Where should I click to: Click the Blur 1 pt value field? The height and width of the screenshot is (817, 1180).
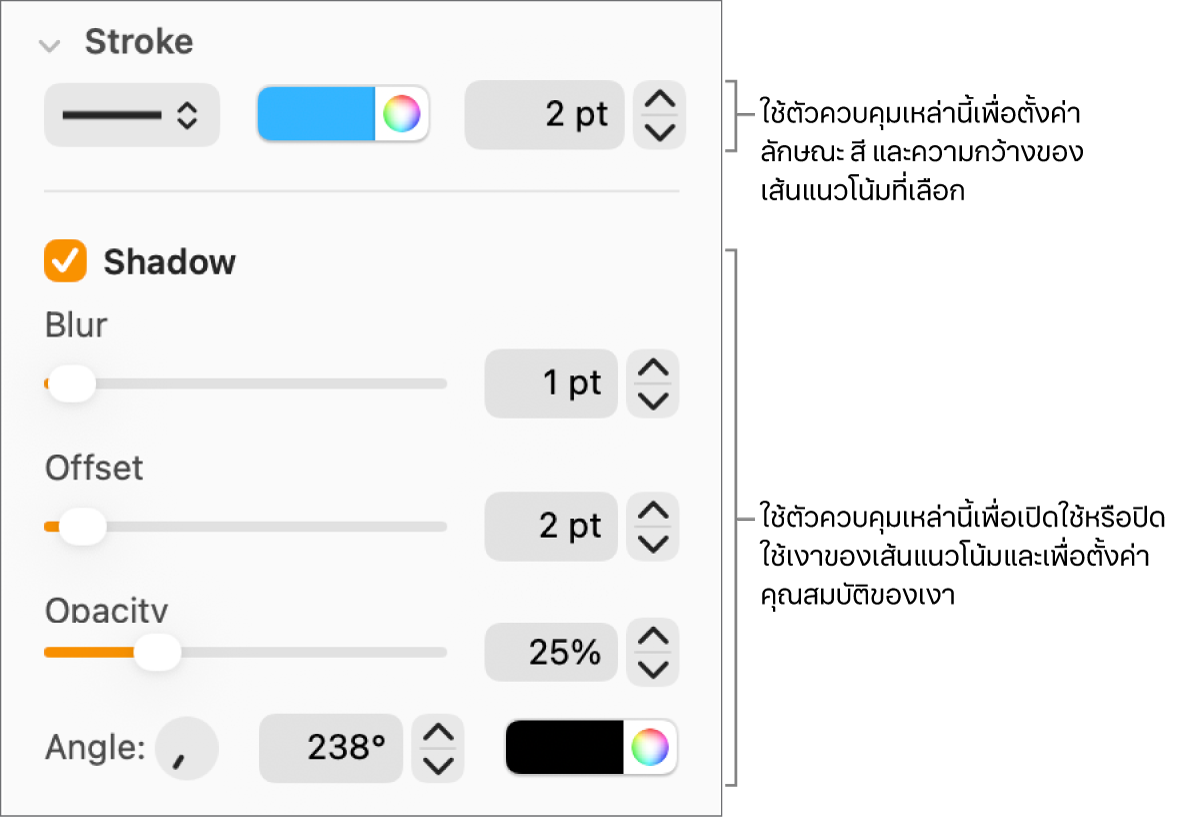pos(551,383)
